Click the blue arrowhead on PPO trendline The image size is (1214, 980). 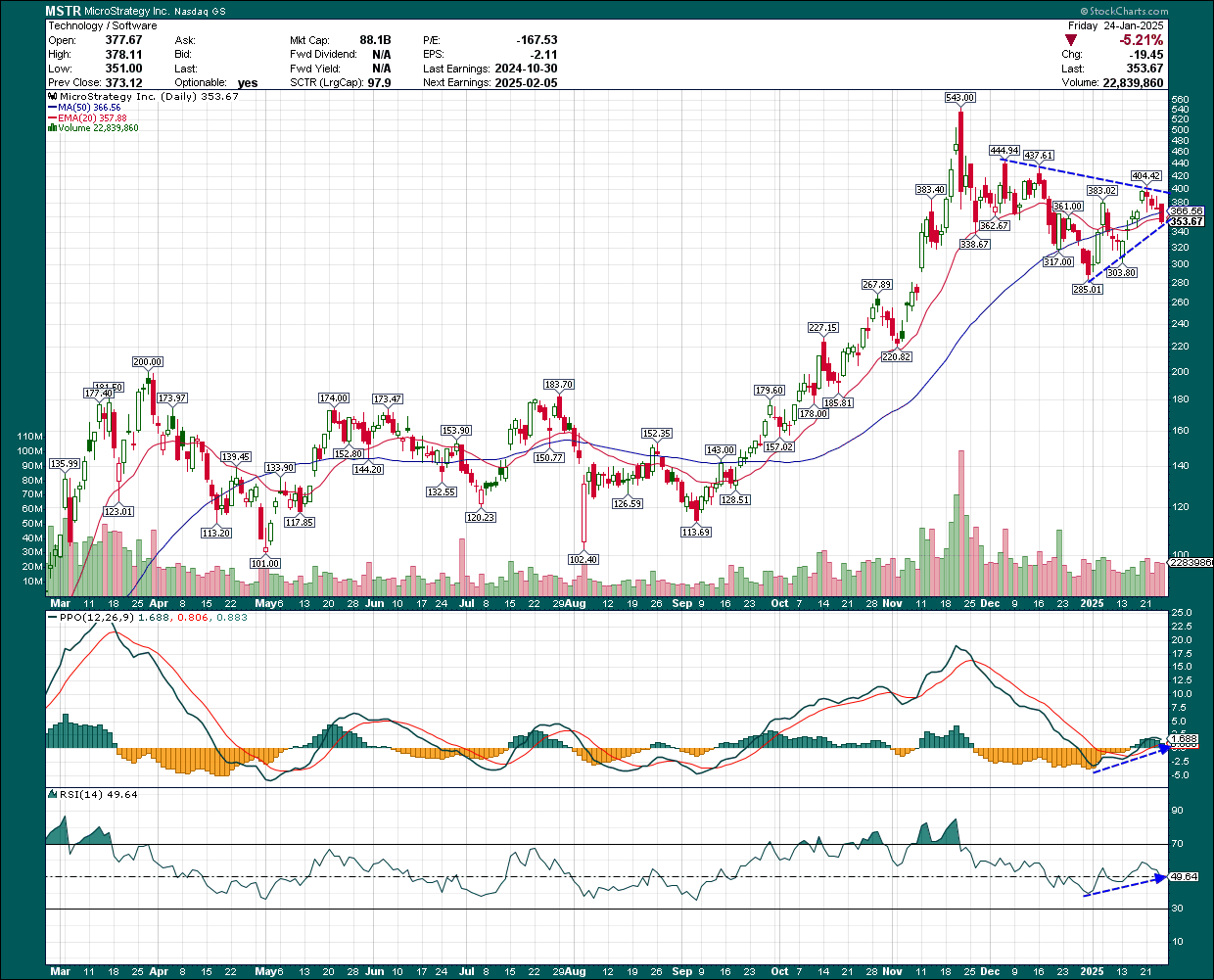click(x=1163, y=748)
